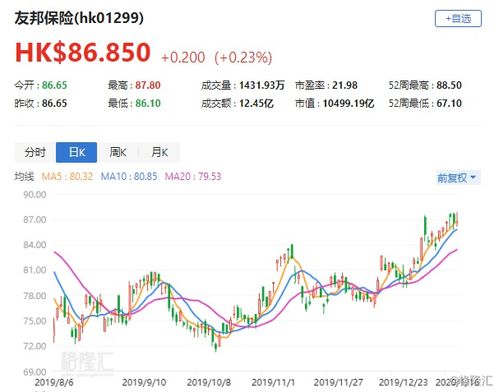Click the 52周最低 value 67.10
This screenshot has width=499, height=392.
click(449, 103)
